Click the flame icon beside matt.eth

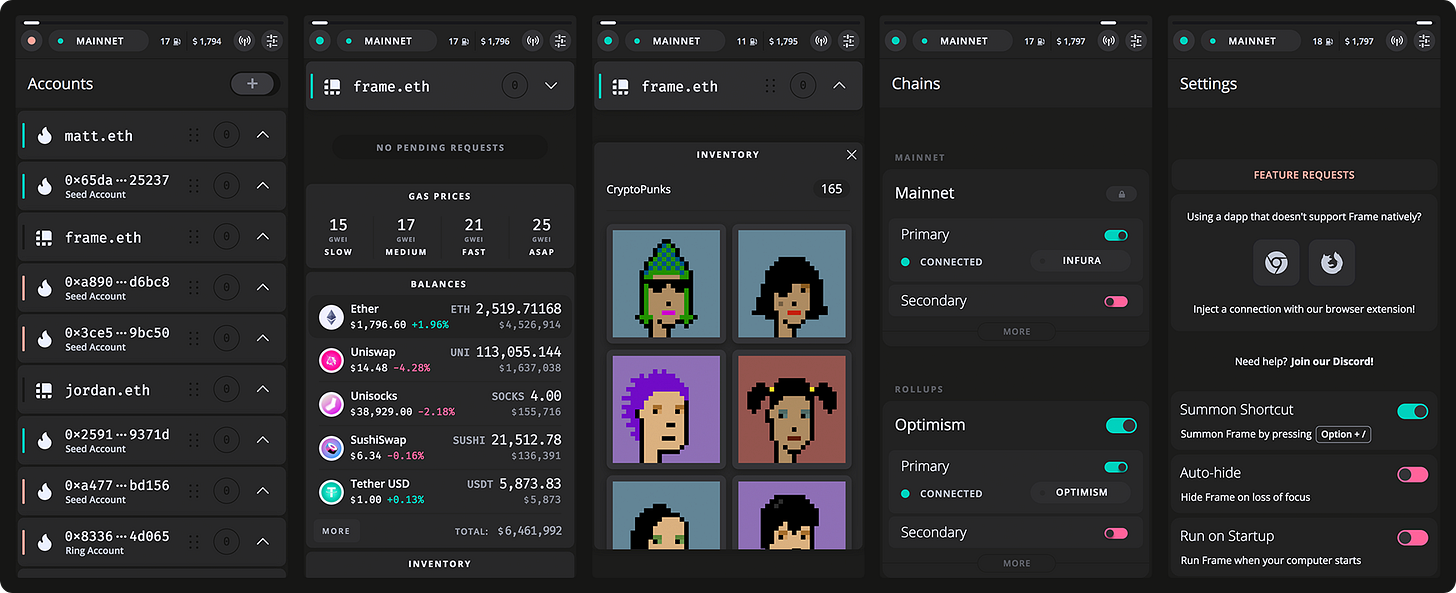45,135
